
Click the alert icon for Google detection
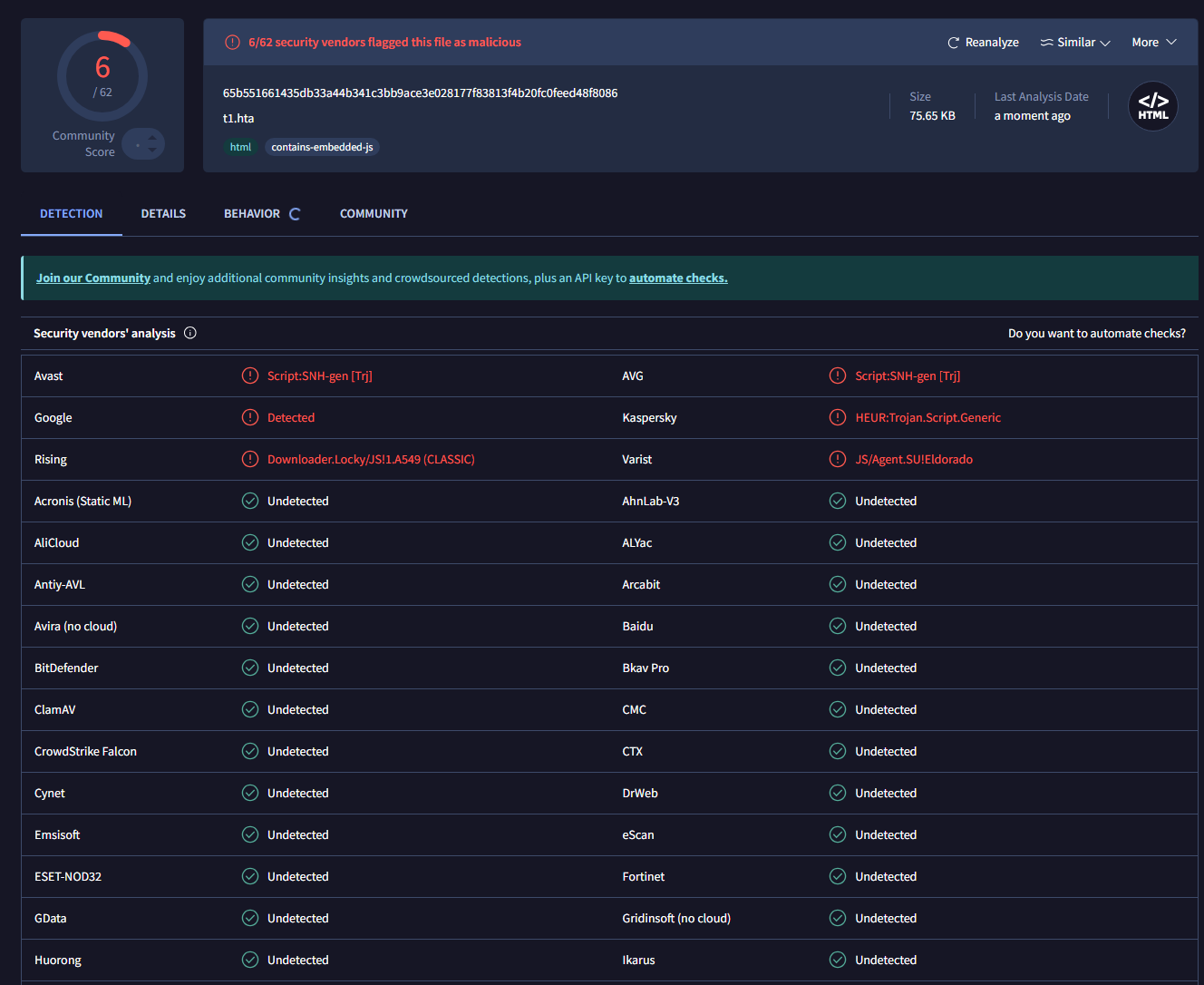tap(250, 417)
